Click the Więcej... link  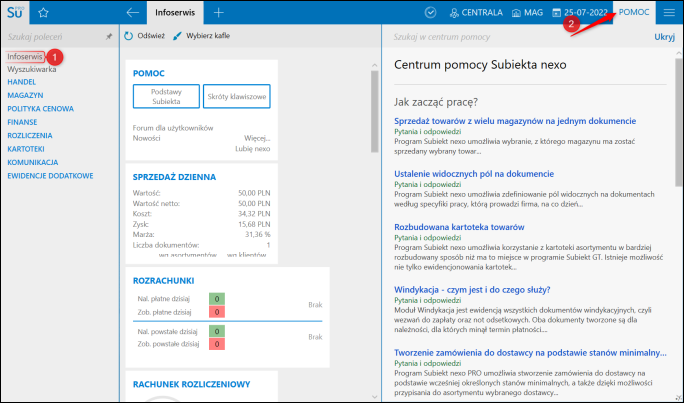click(257, 138)
